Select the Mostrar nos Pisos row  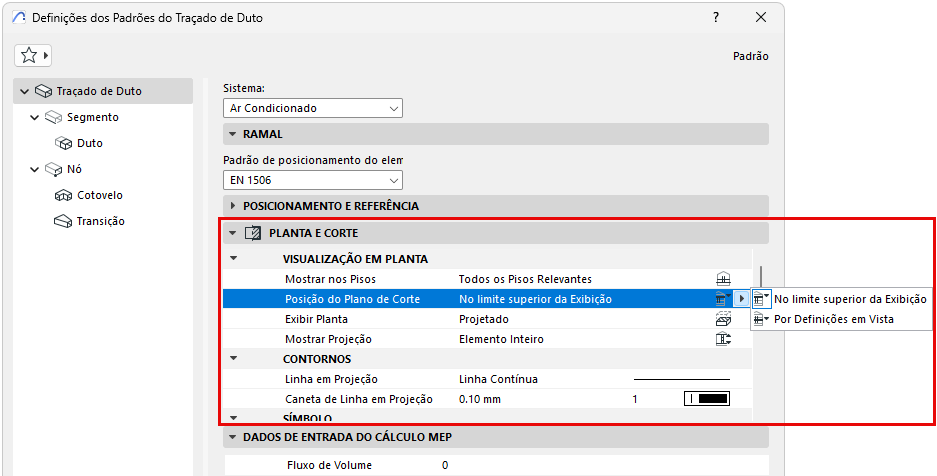point(487,279)
